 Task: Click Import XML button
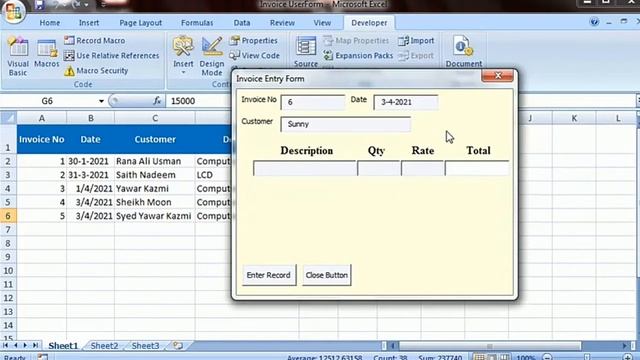tap(416, 40)
